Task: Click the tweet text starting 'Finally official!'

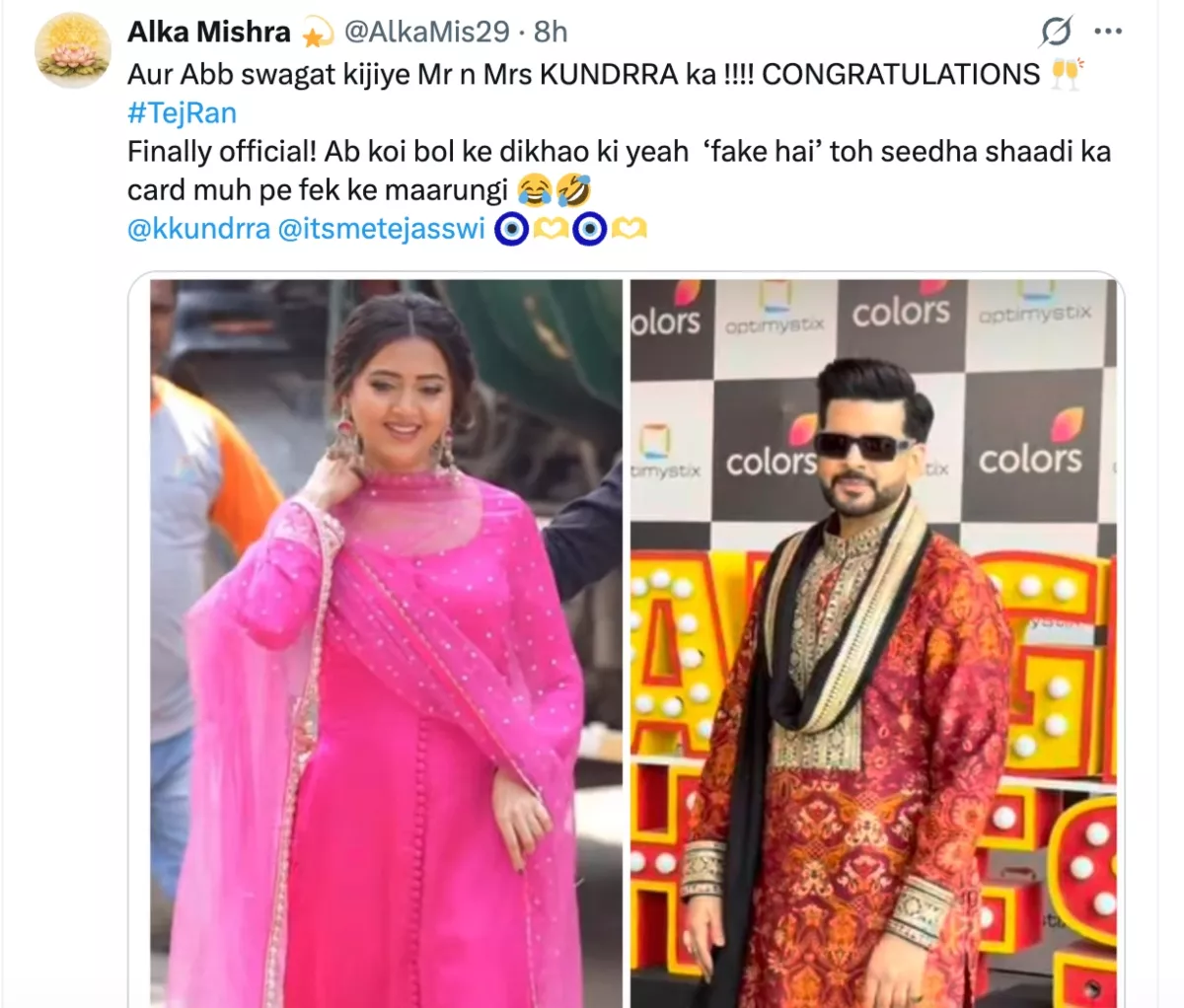Action: tap(619, 171)
